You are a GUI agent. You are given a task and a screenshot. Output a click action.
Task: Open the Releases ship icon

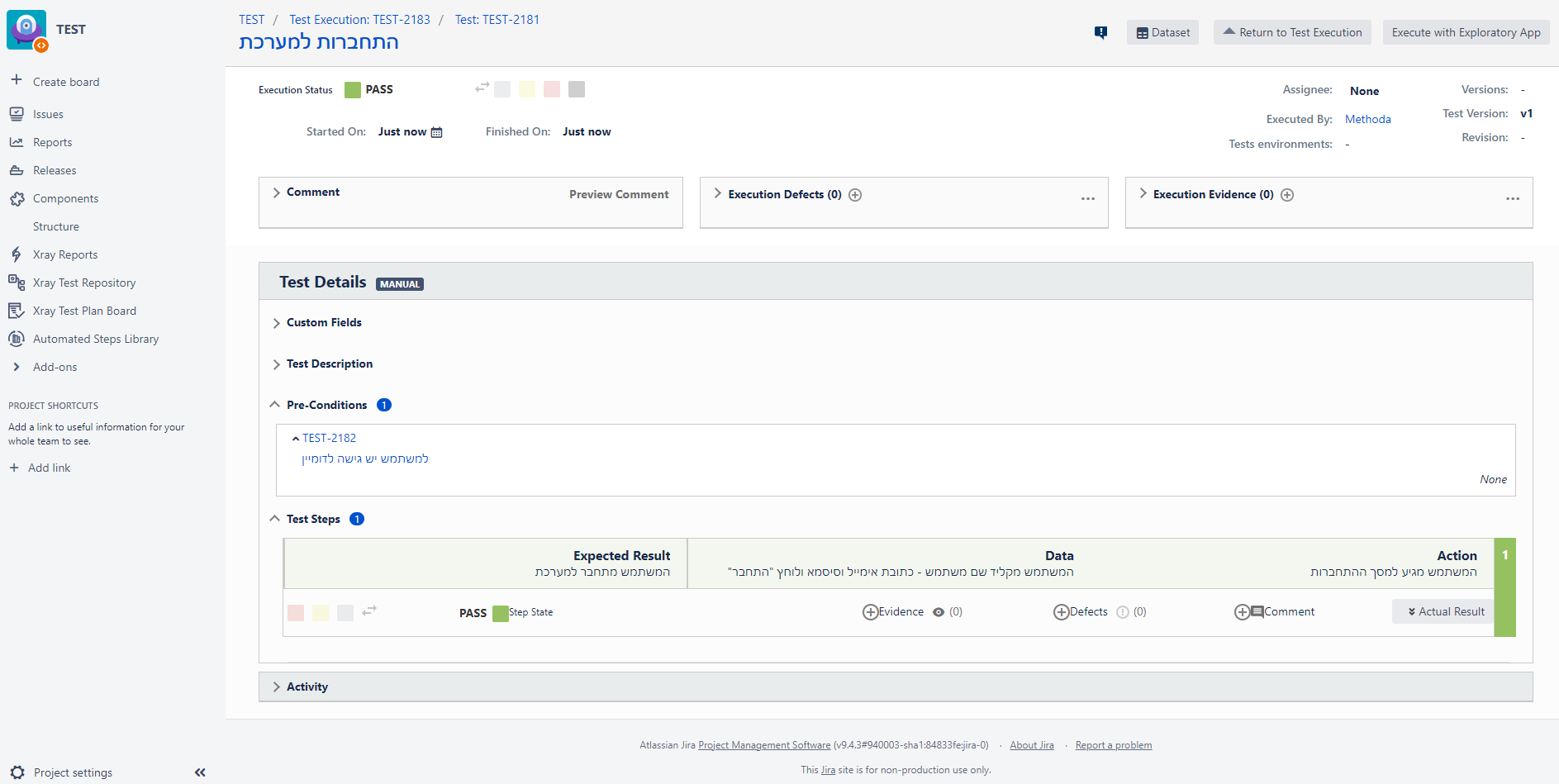point(17,170)
